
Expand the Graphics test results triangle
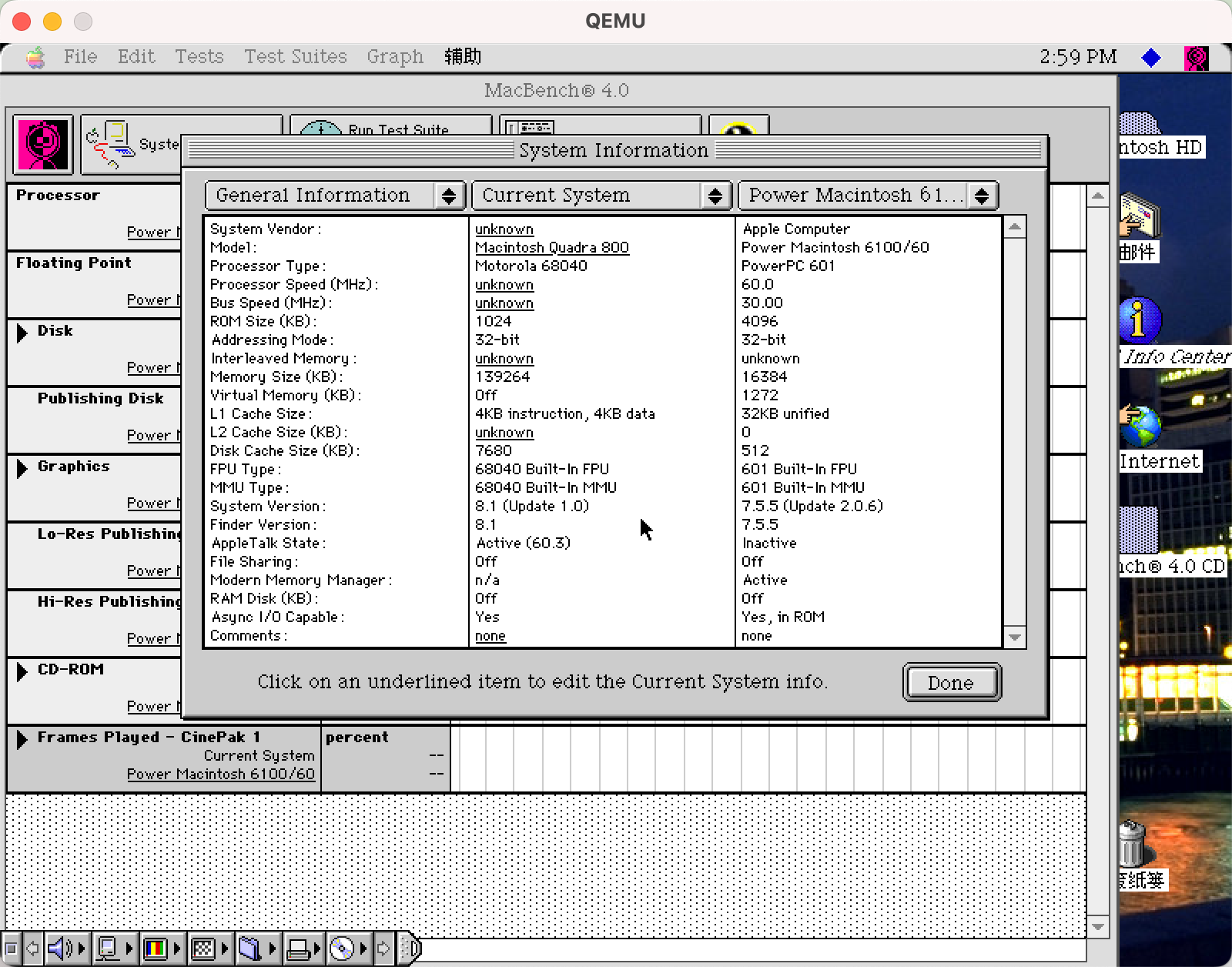click(20, 467)
